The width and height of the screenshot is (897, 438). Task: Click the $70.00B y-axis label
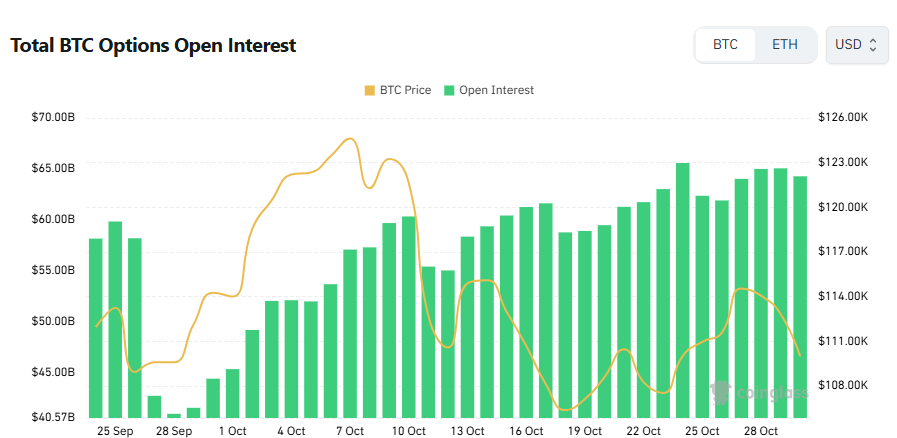pos(53,118)
